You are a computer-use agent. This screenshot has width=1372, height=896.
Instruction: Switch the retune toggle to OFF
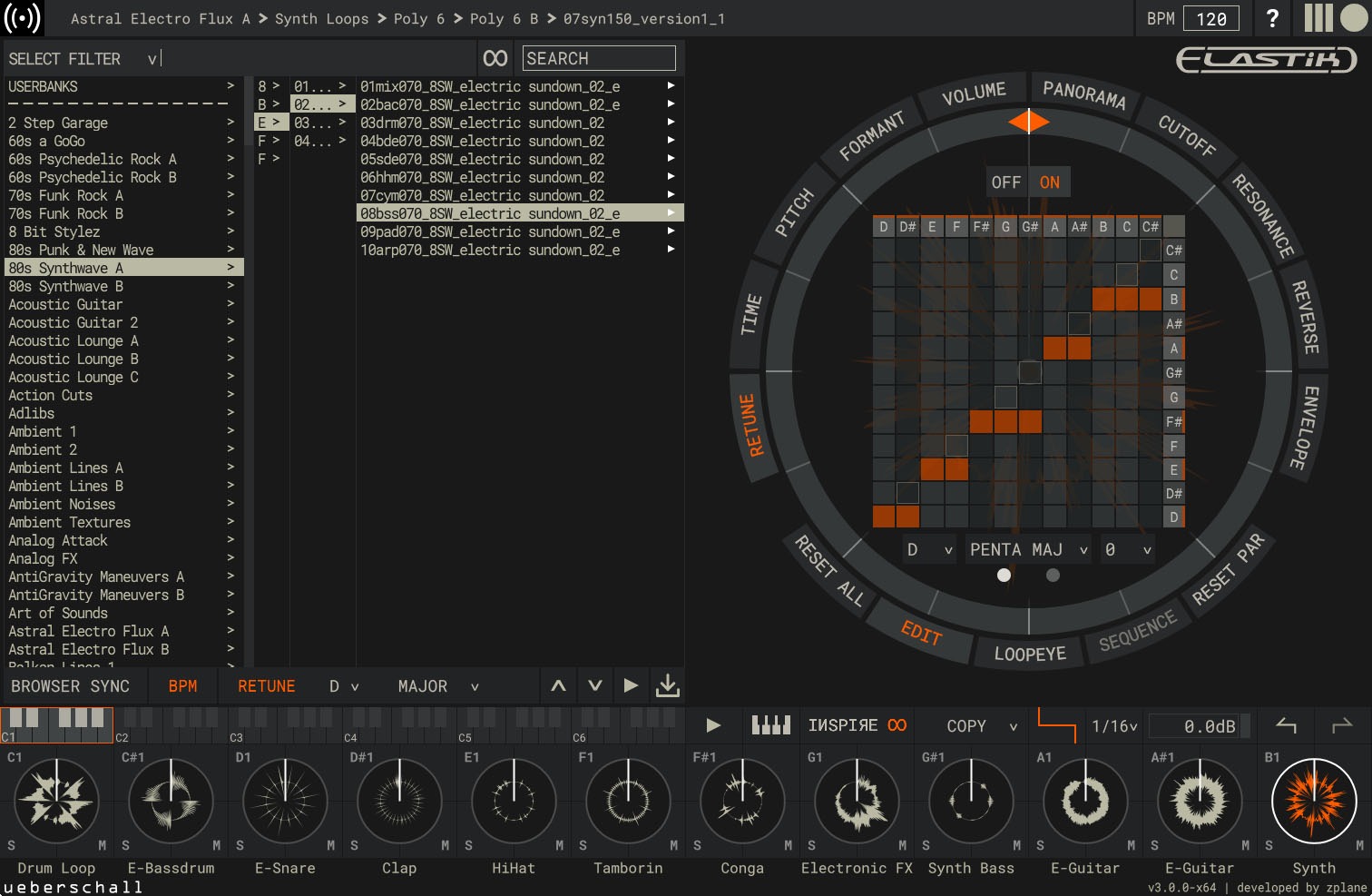pyautogui.click(x=1005, y=182)
